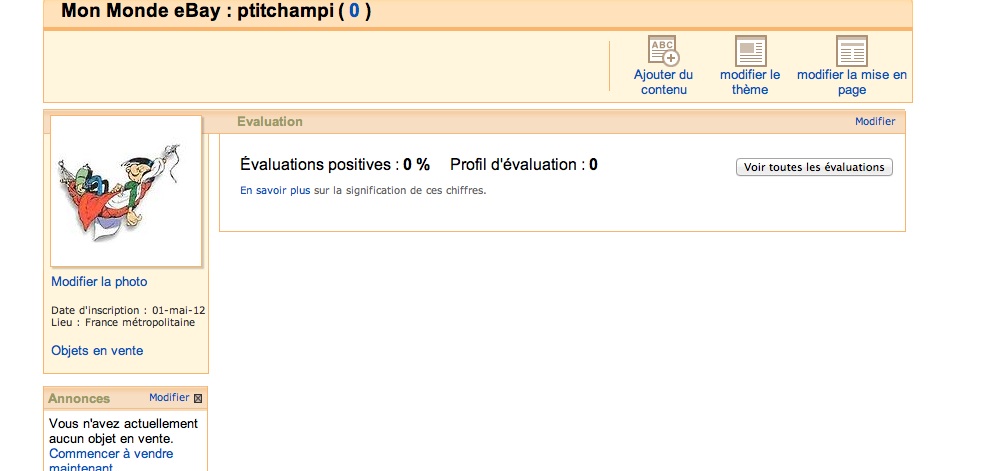Screen dimensions: 990x471
Task: Click the modifier la mise en page icon
Action: 852,51
